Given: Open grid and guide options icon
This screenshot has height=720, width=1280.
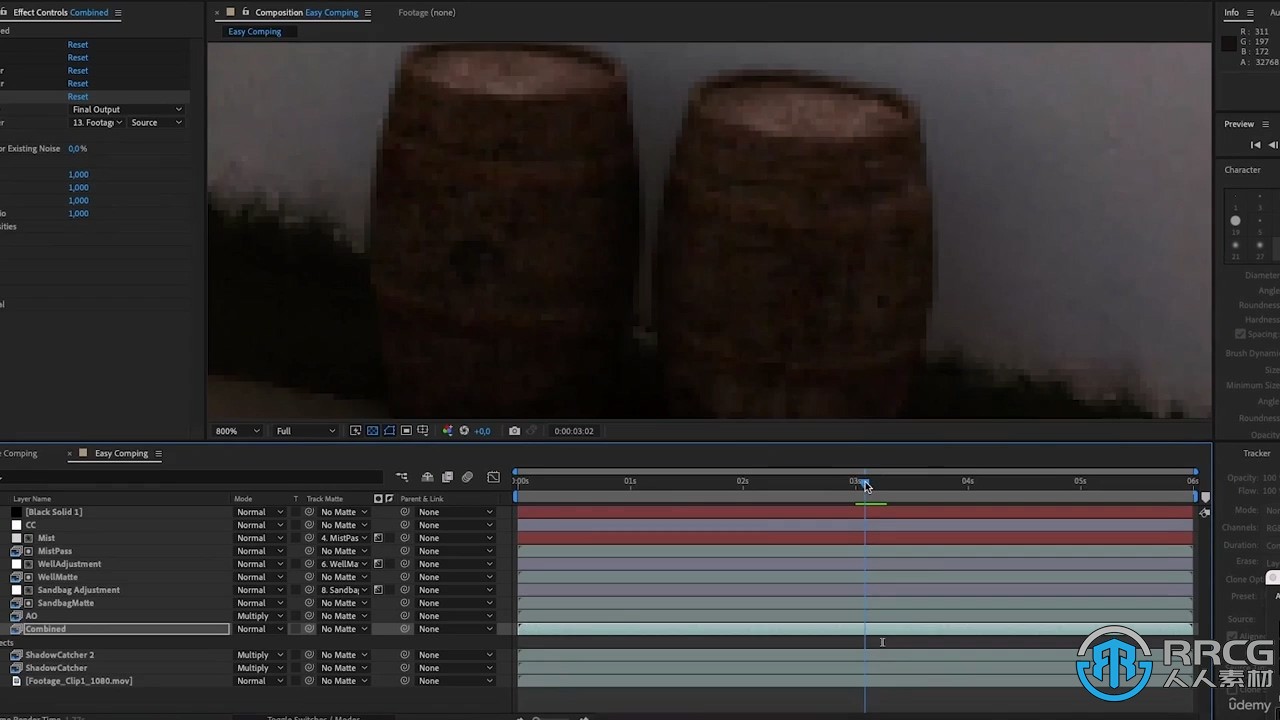Looking at the screenshot, I should [423, 431].
